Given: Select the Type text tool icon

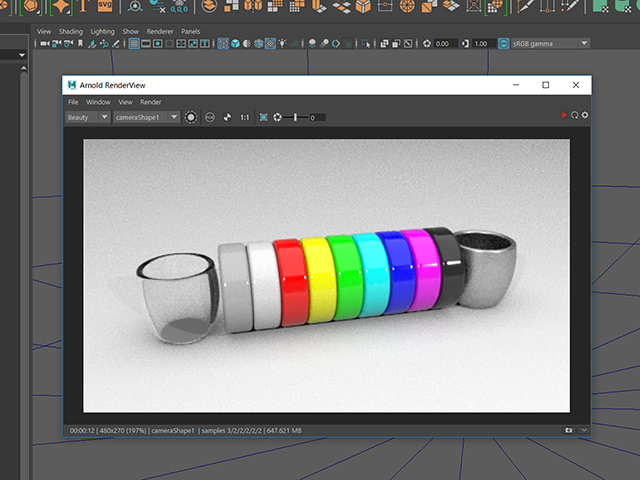Looking at the screenshot, I should [x=83, y=6].
